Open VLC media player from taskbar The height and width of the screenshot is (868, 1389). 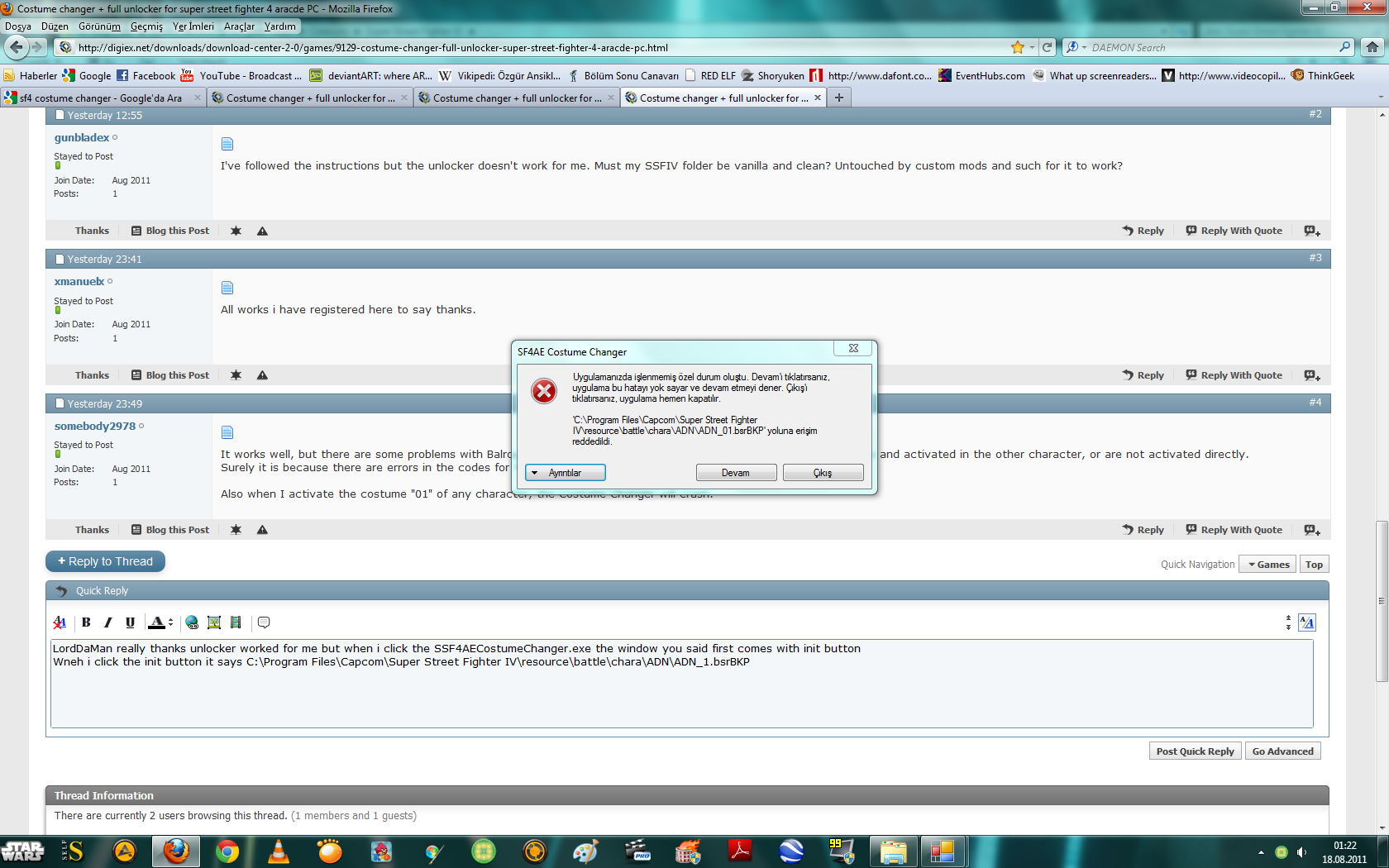[279, 851]
